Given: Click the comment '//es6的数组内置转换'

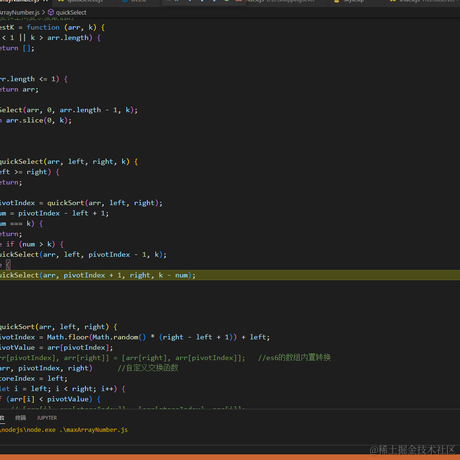Looking at the screenshot, I should (294, 358).
